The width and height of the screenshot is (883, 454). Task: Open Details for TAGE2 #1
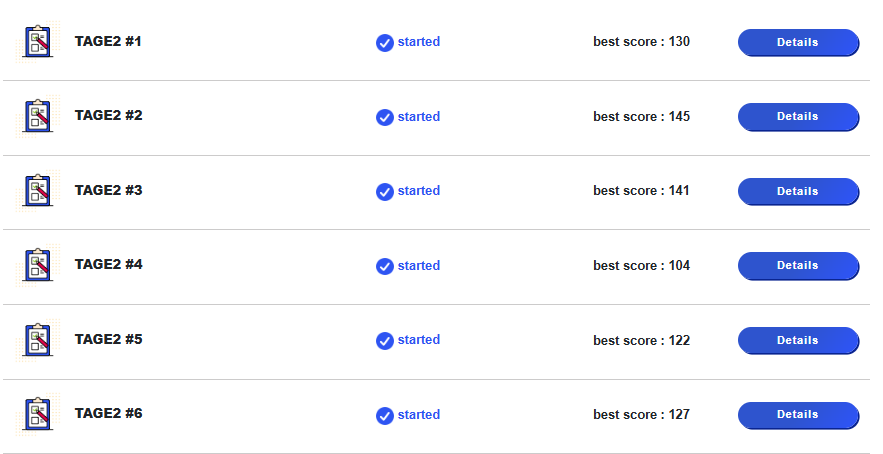pos(799,42)
